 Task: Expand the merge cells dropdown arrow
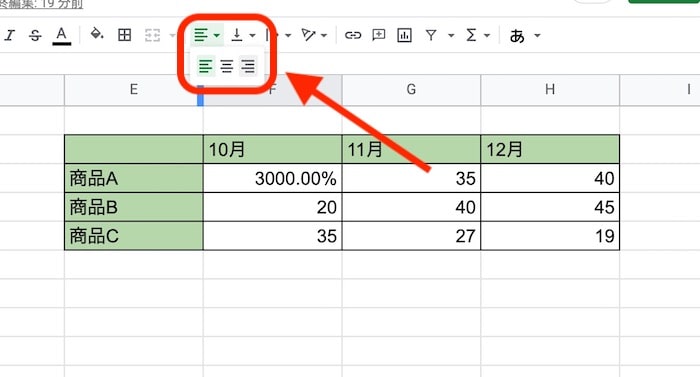coord(172,35)
